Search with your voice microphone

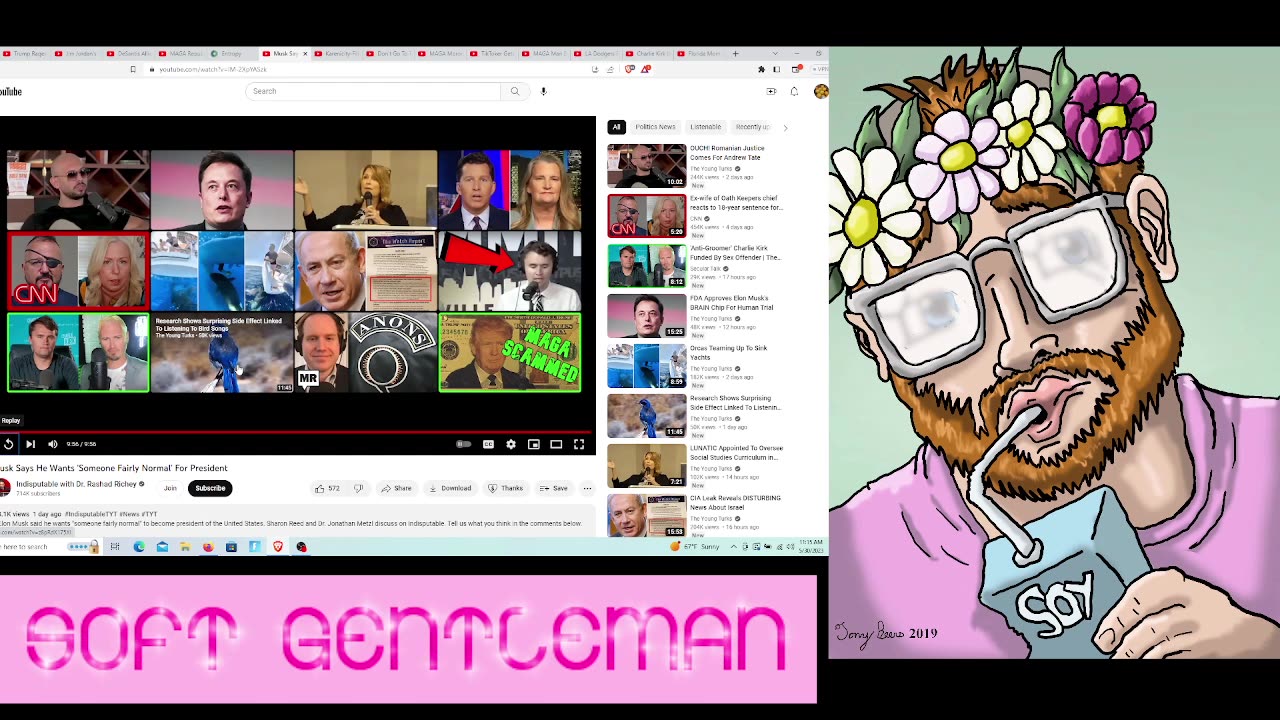tap(543, 91)
